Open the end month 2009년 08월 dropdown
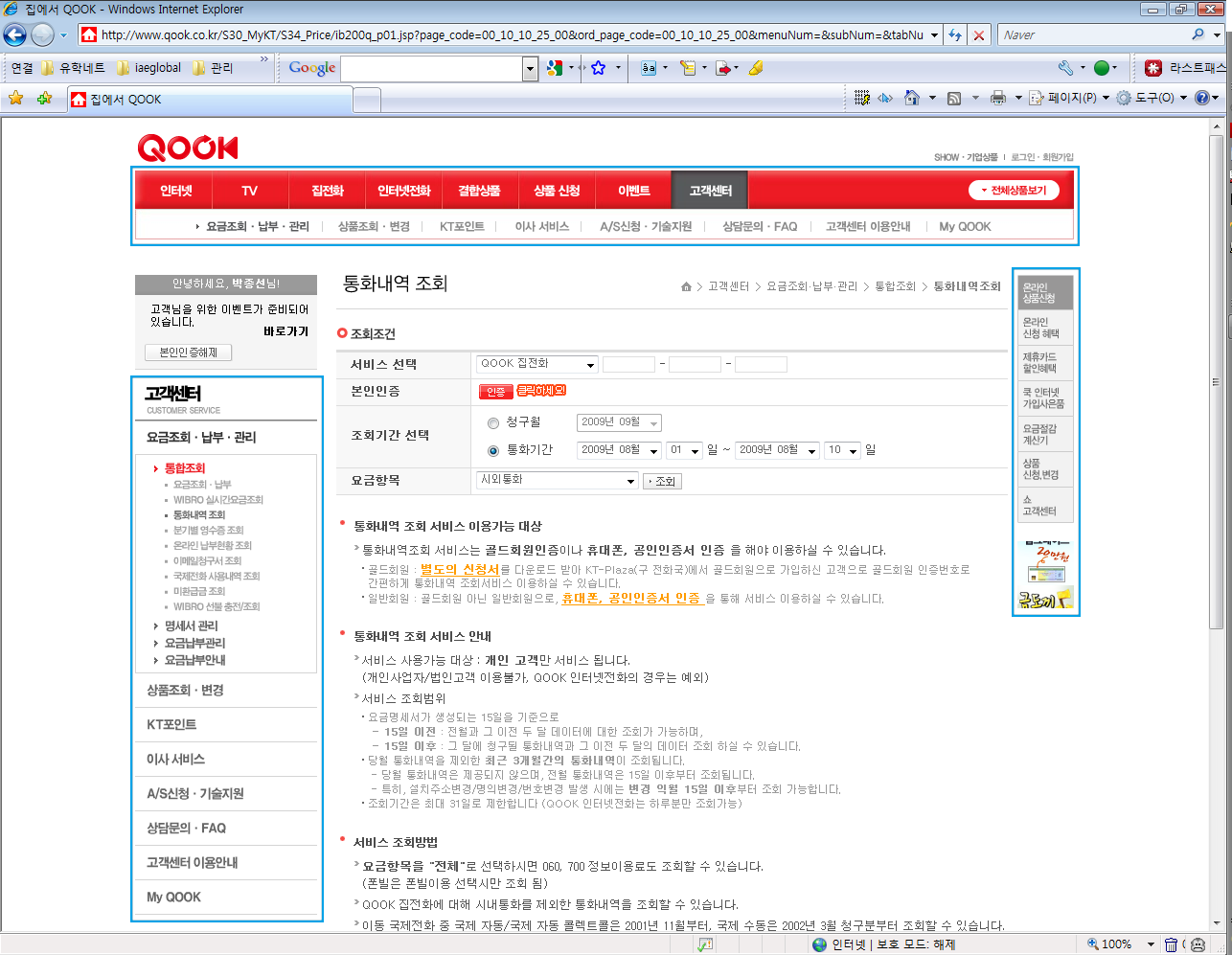Image resolution: width=1232 pixels, height=955 pixels. (x=777, y=450)
